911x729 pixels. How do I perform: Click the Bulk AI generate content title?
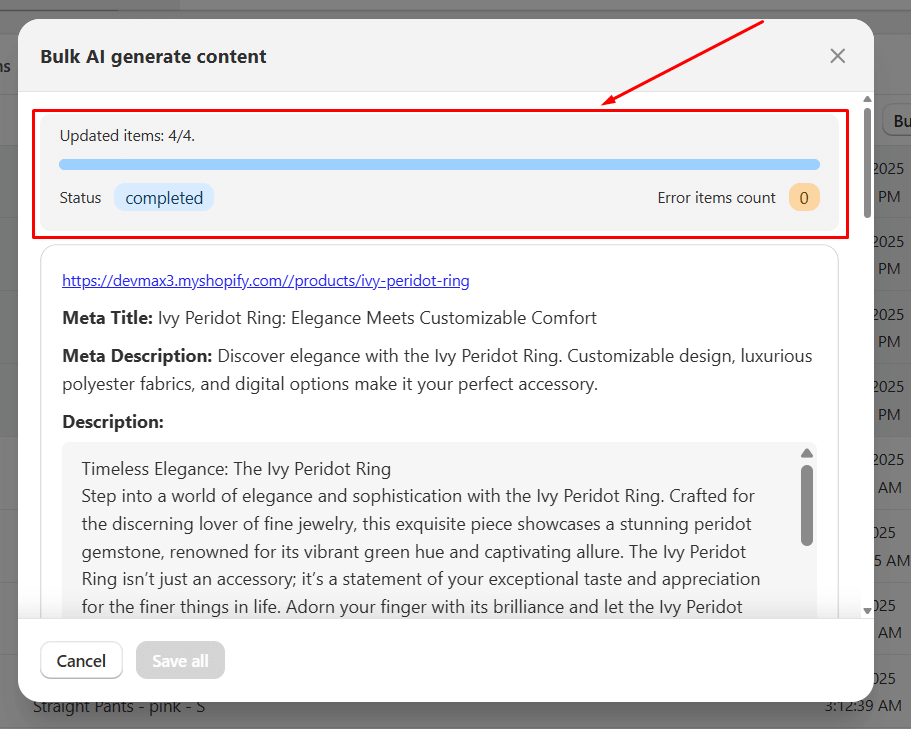coord(153,57)
